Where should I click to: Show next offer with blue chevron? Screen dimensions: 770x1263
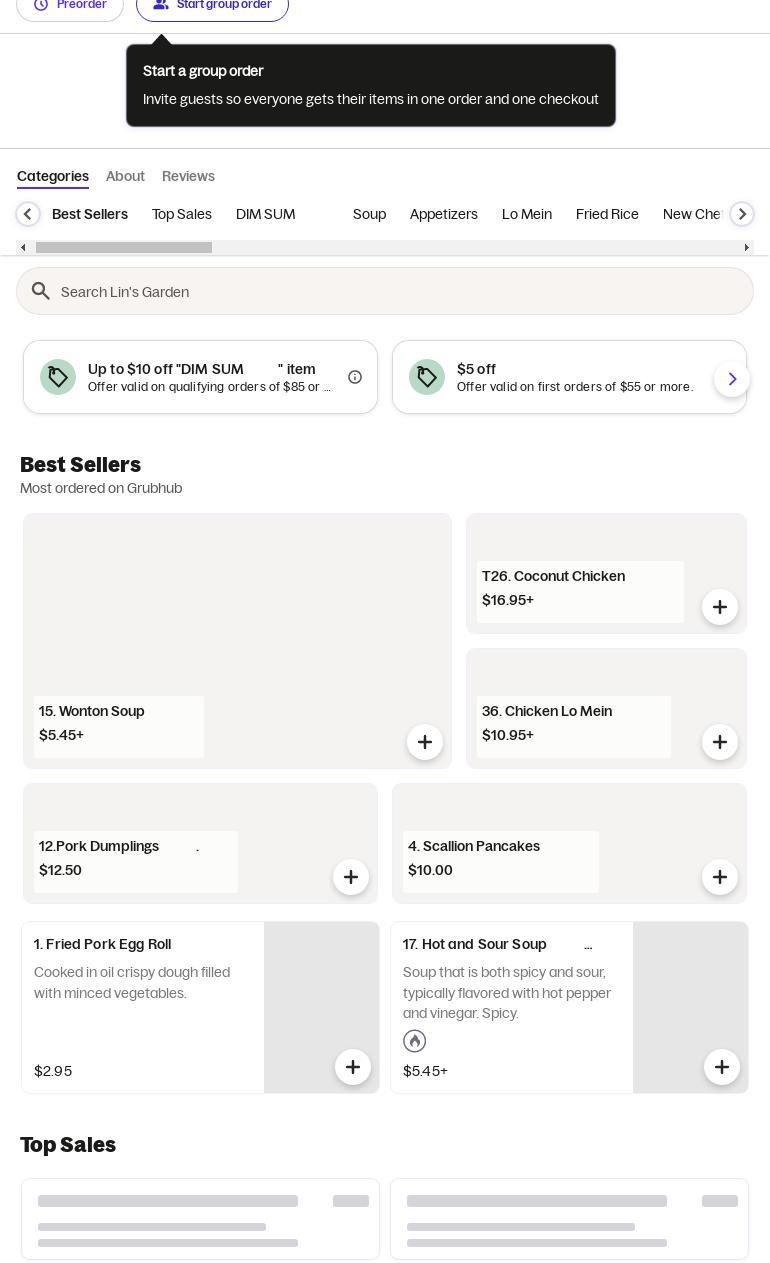point(732,379)
